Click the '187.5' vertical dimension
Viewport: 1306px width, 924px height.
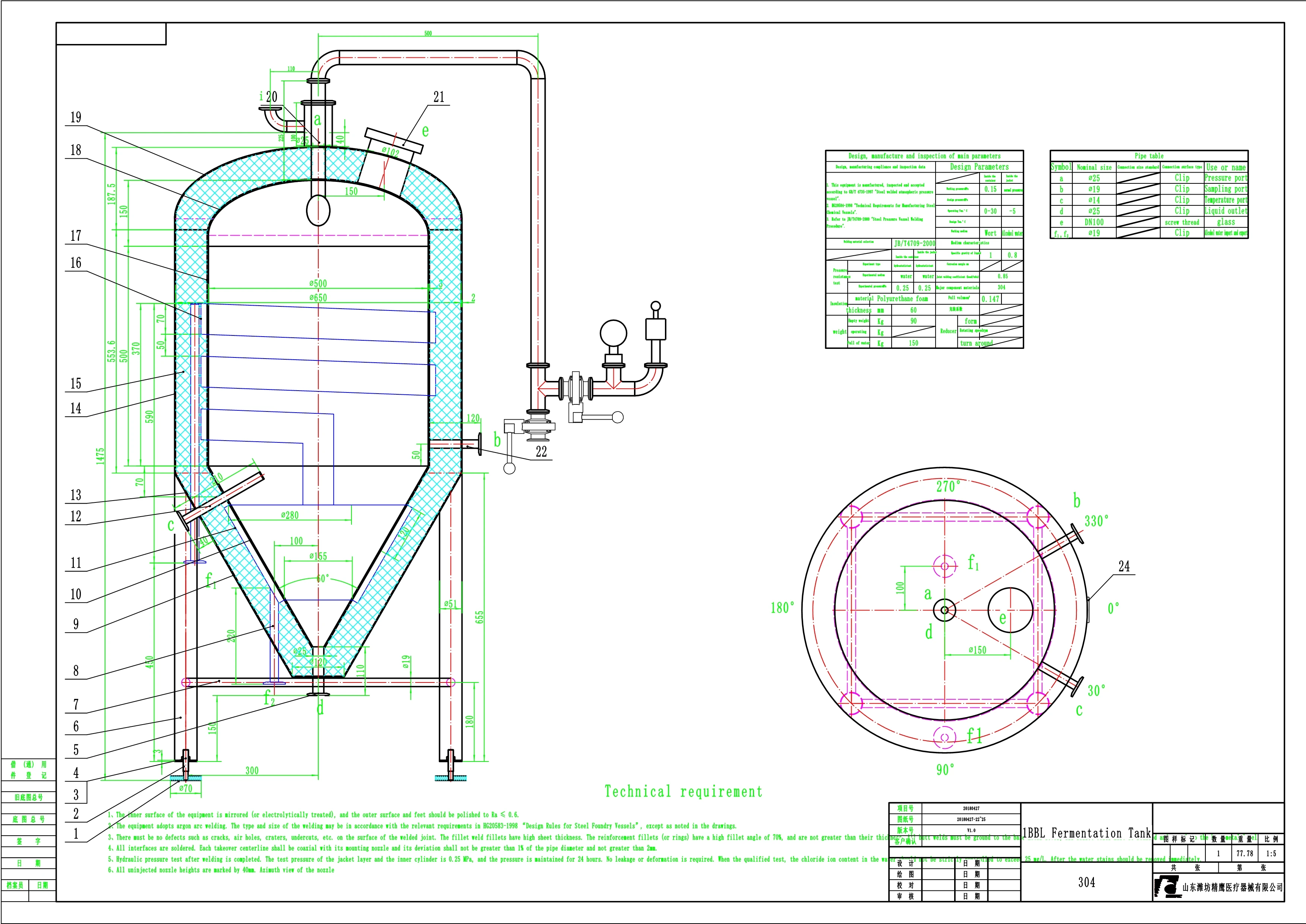click(111, 193)
